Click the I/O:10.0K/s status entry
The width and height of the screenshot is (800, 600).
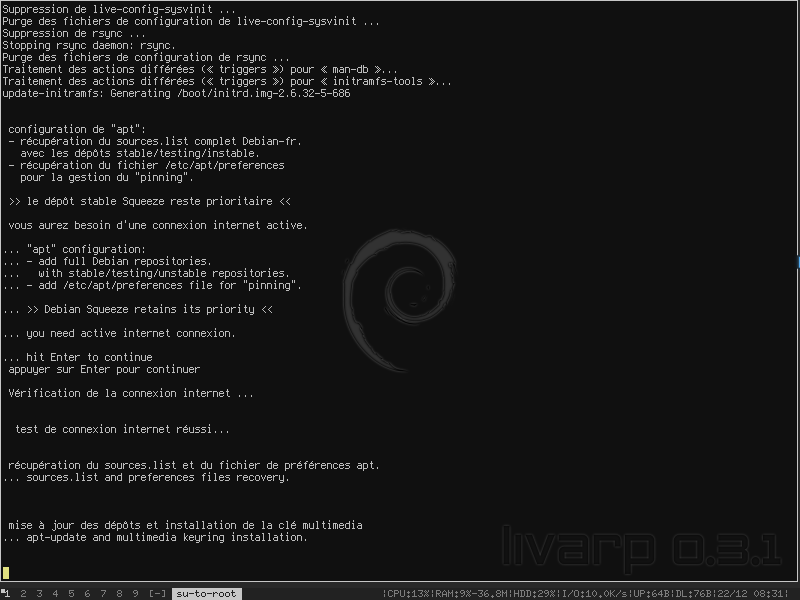[x=595, y=593]
